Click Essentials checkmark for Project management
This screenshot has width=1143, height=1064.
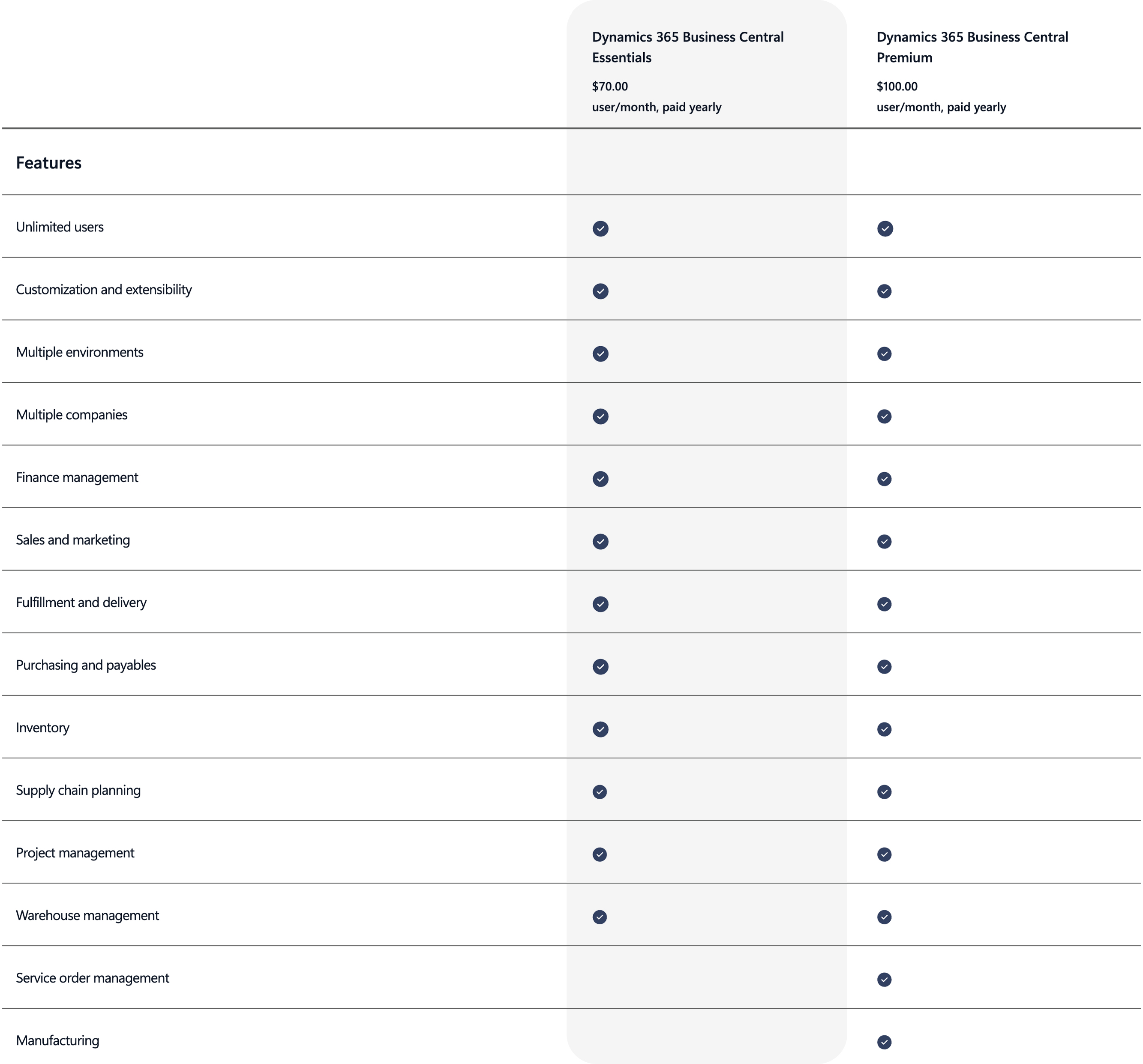(600, 855)
